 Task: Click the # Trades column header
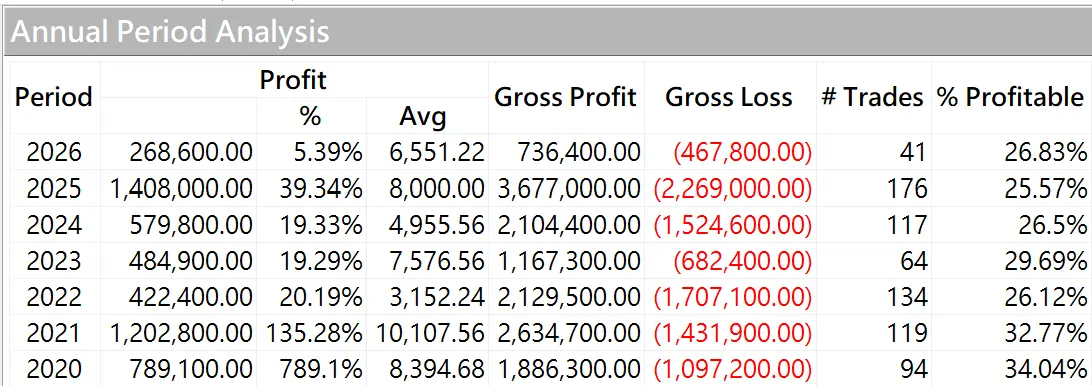click(873, 97)
